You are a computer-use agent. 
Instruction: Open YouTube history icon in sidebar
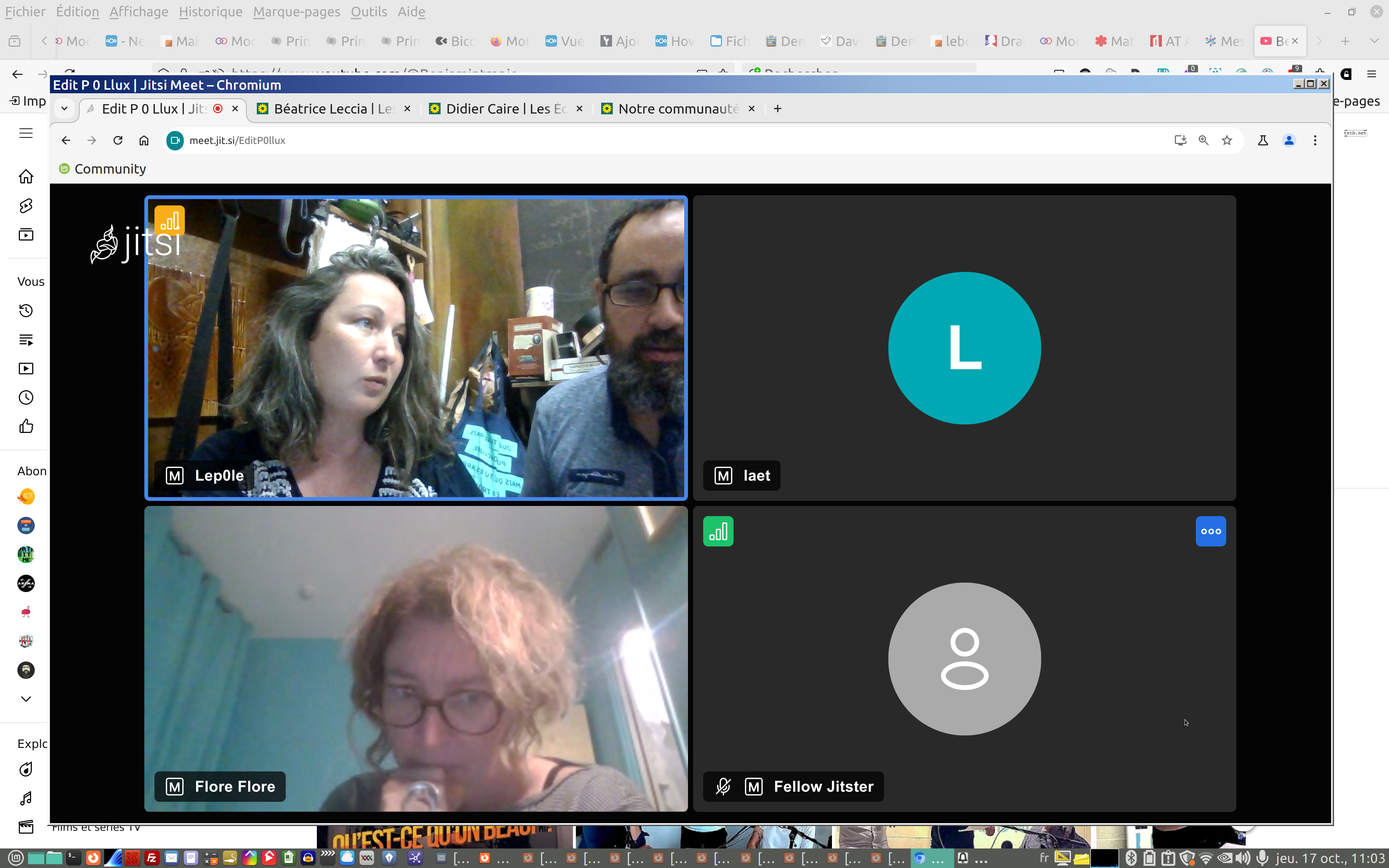[x=26, y=311]
